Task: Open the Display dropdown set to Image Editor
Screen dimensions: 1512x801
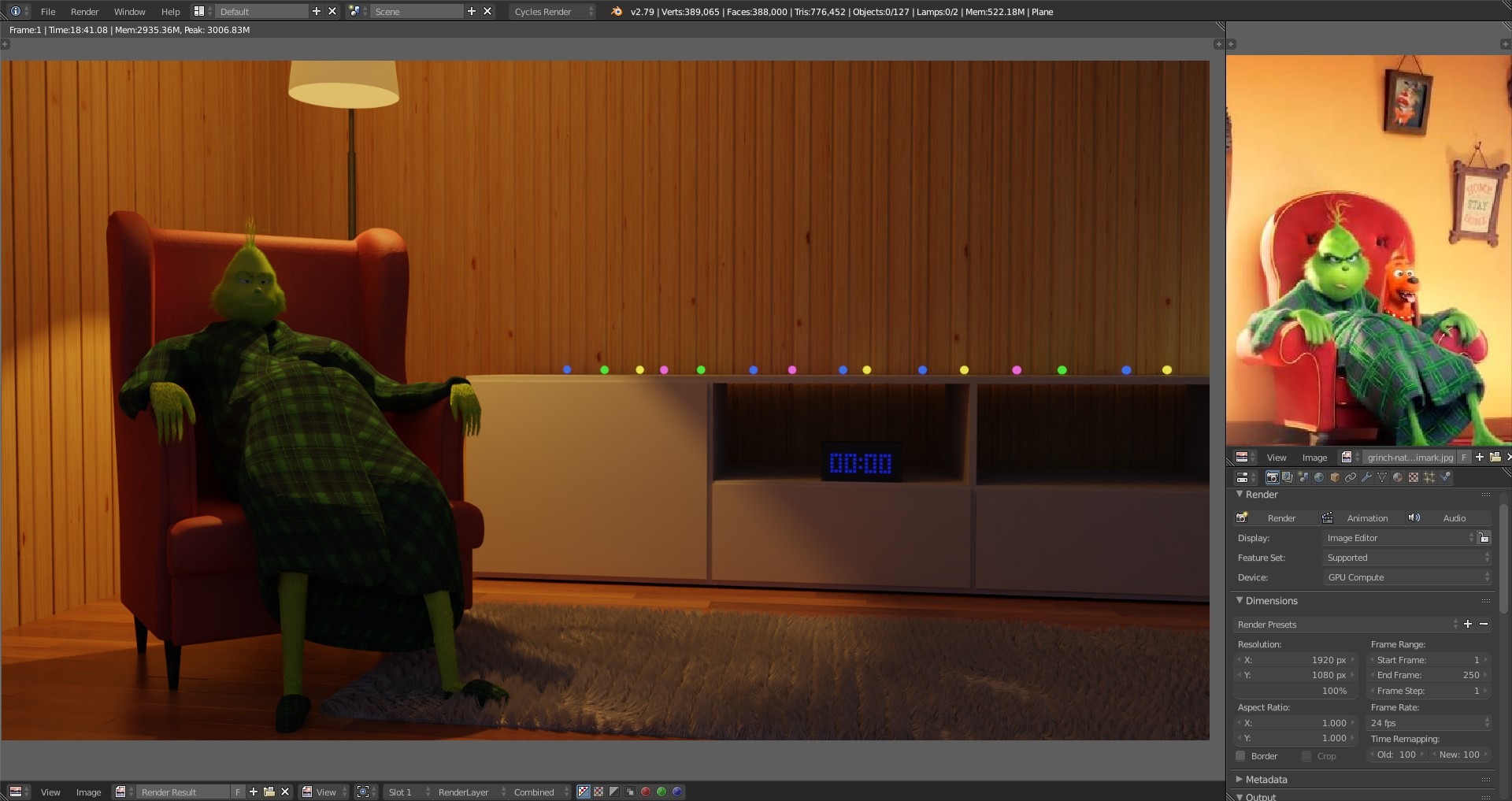Action: point(1401,538)
